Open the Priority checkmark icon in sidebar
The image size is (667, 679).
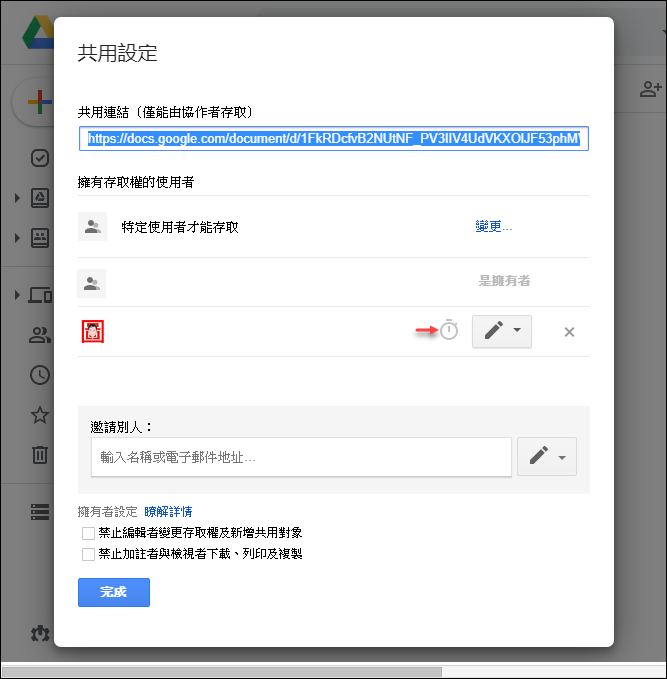(40, 158)
